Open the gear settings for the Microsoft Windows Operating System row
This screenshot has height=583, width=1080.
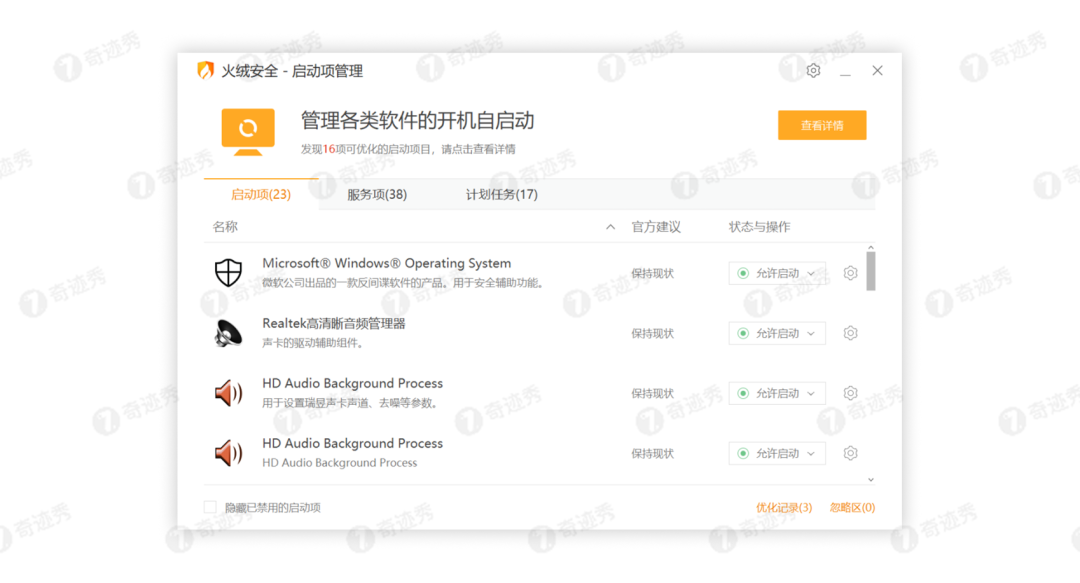pyautogui.click(x=851, y=273)
